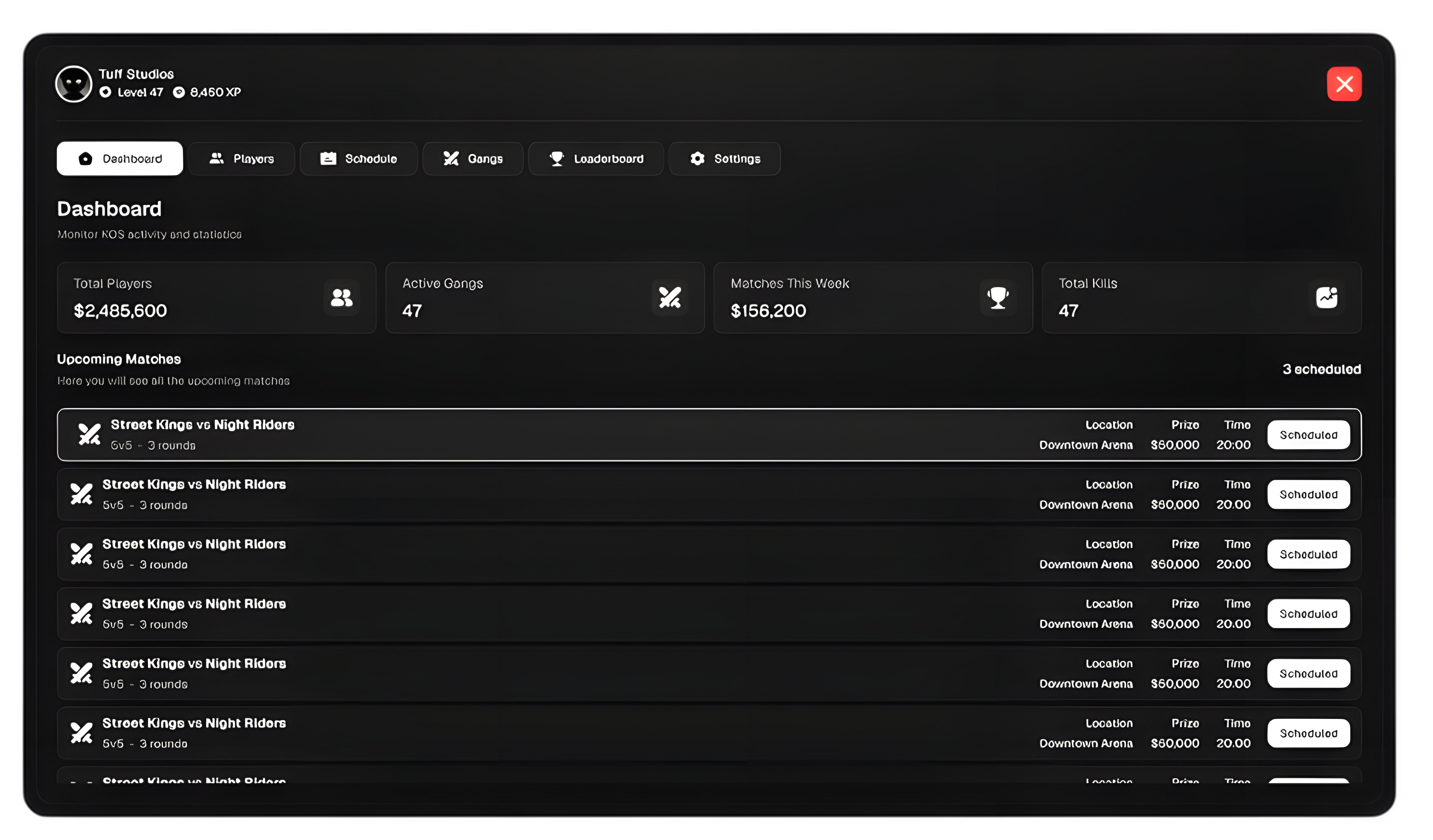
Task: Click the swords icon in the sixth match row
Action: tap(81, 733)
